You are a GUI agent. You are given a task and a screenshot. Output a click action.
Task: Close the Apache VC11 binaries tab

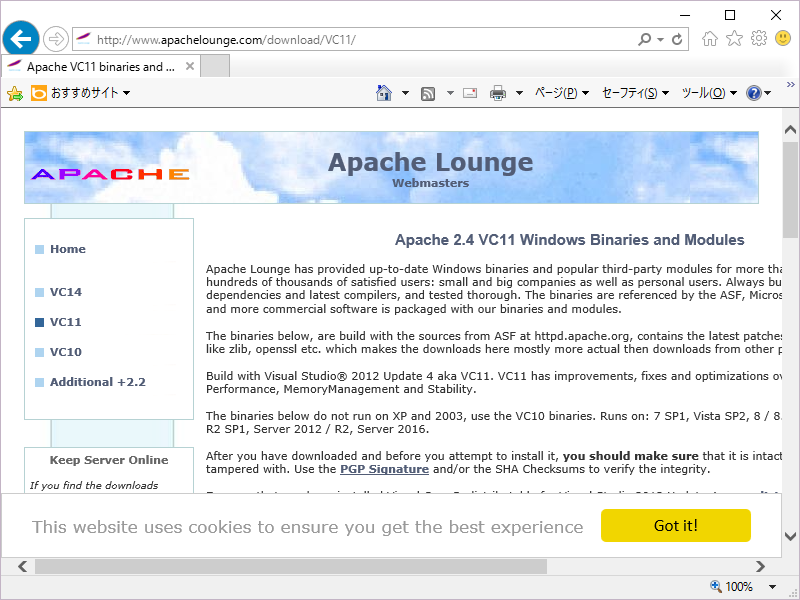[x=190, y=66]
